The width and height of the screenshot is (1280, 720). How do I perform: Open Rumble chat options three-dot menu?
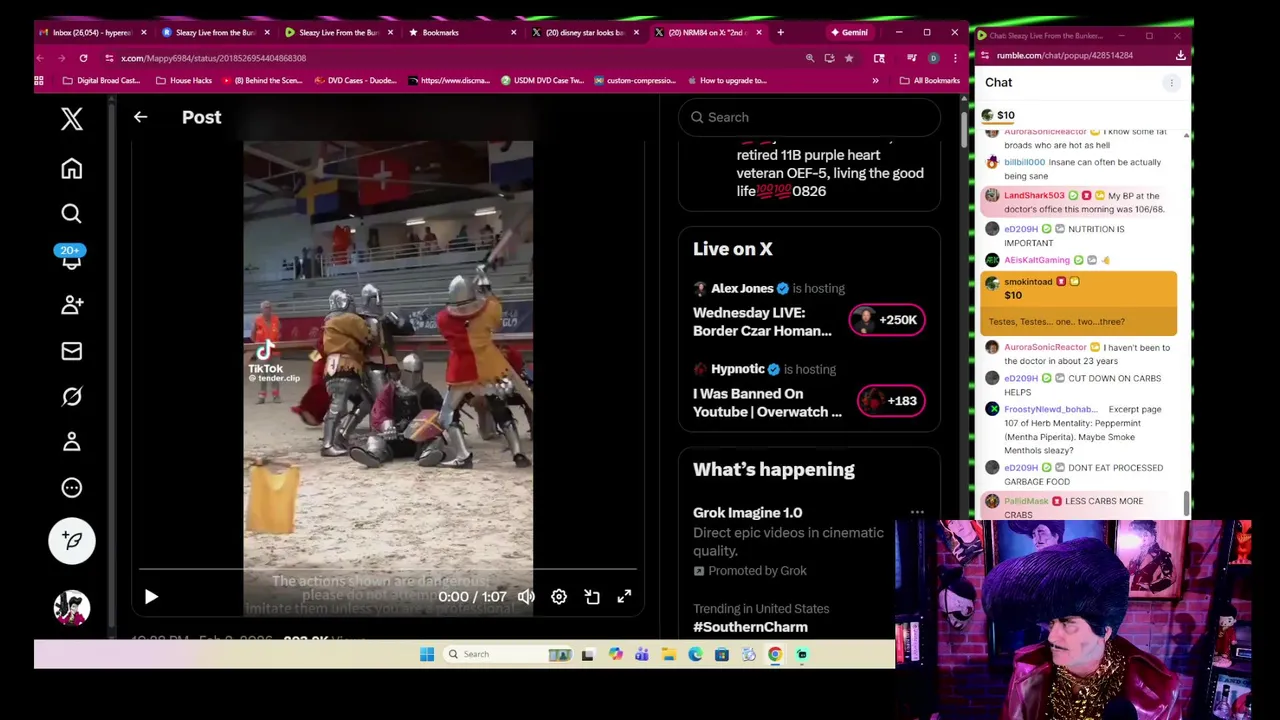click(1171, 82)
